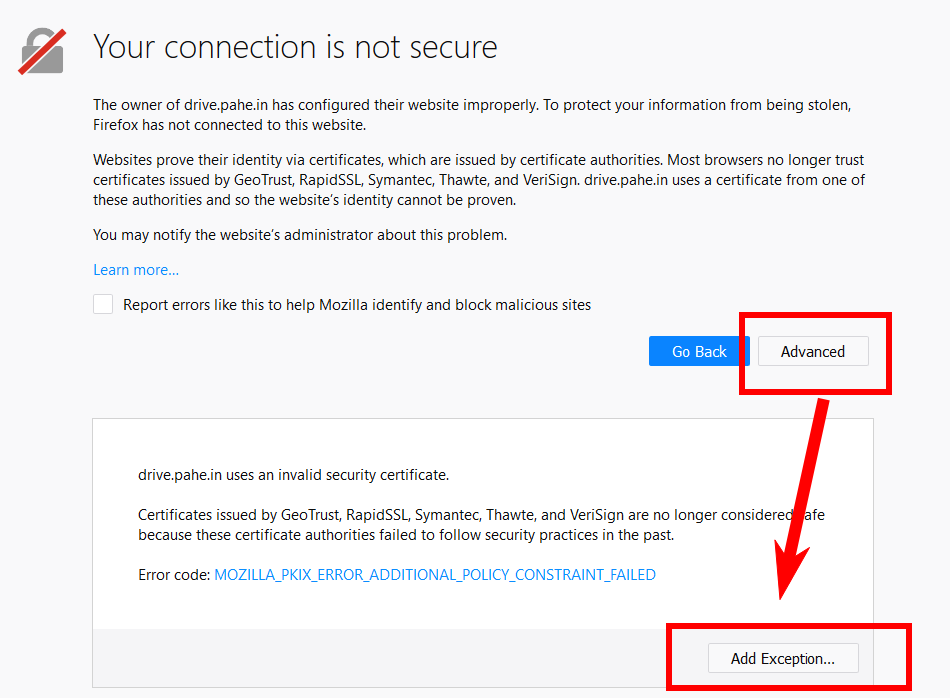Click the red arrow annotation
950x698 pixels.
pos(802,498)
